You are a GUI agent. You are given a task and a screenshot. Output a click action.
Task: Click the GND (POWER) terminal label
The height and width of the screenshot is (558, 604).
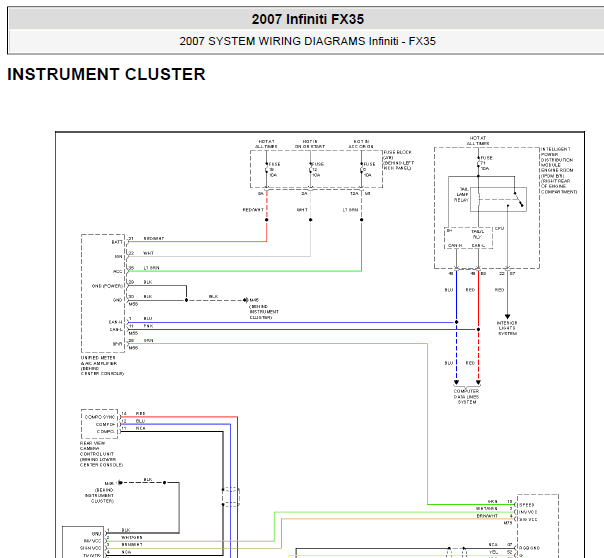(x=107, y=286)
